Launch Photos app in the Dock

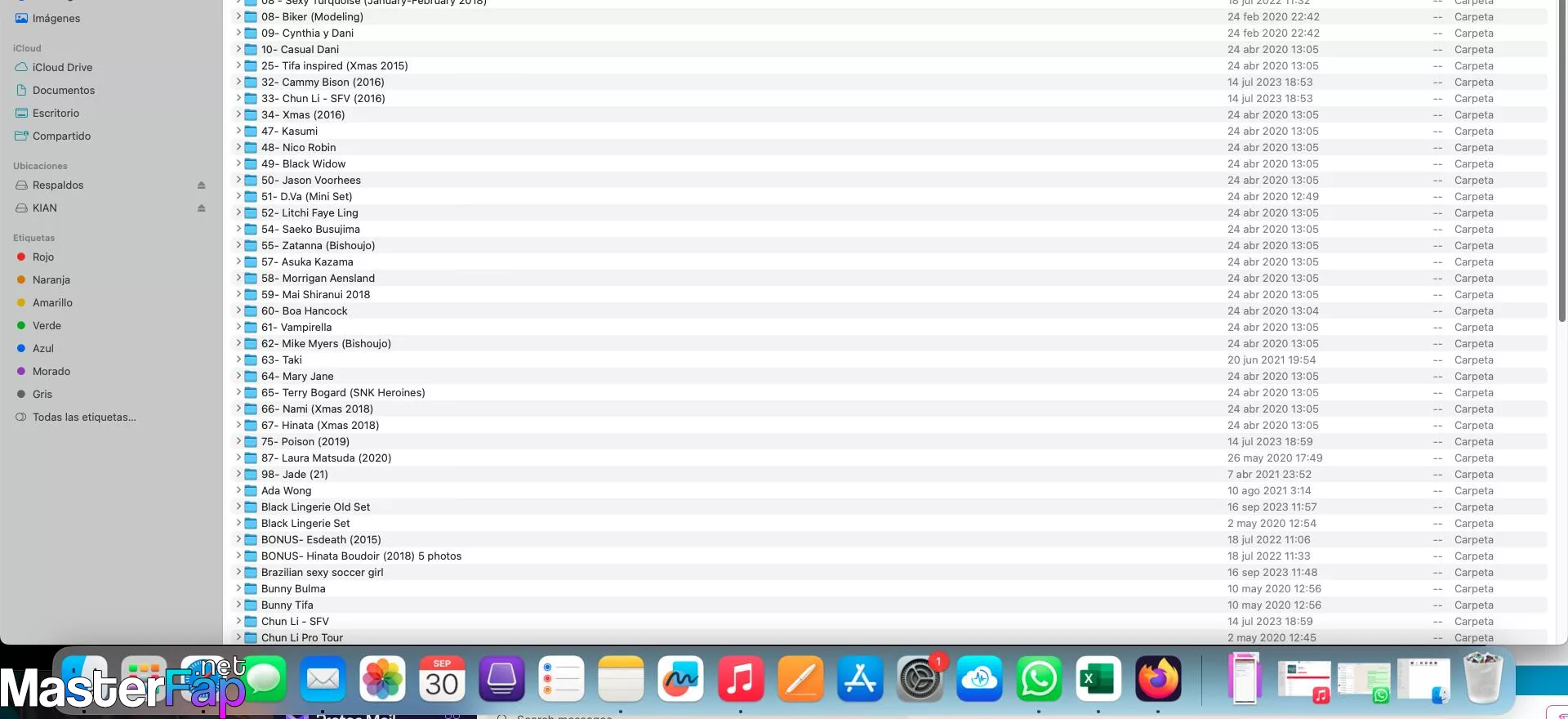[x=382, y=679]
